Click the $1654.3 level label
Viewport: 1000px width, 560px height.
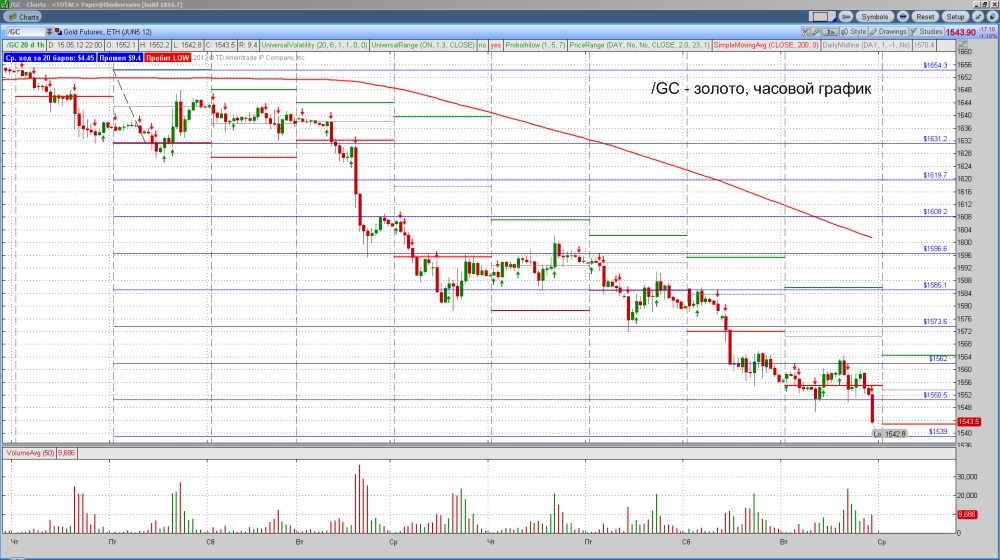(935, 65)
